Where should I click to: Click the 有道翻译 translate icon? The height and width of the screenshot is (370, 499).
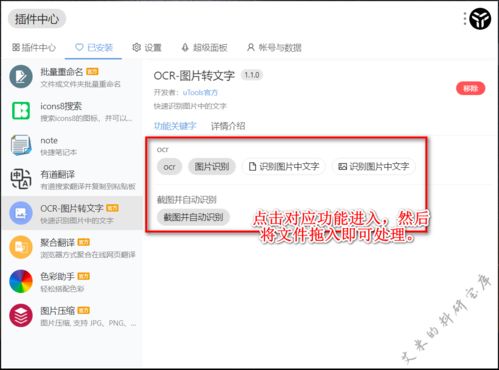21,179
